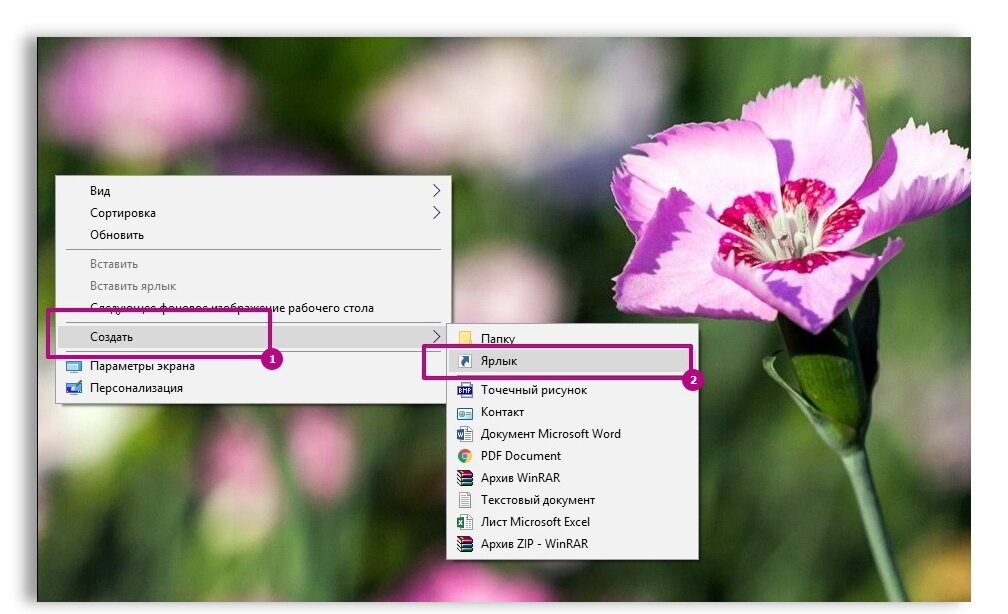
Task: Click the Chrome icon beside PDF Document
Action: [x=465, y=456]
